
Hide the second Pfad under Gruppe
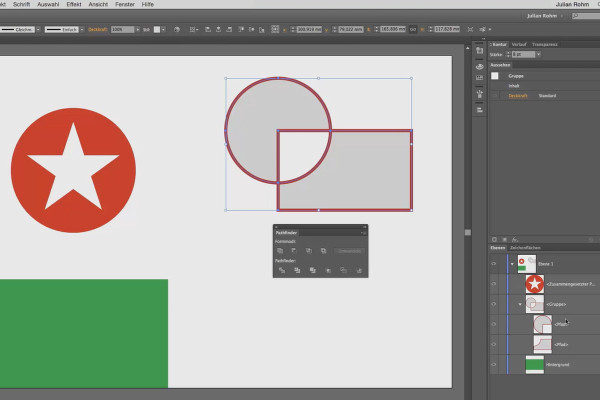click(494, 344)
